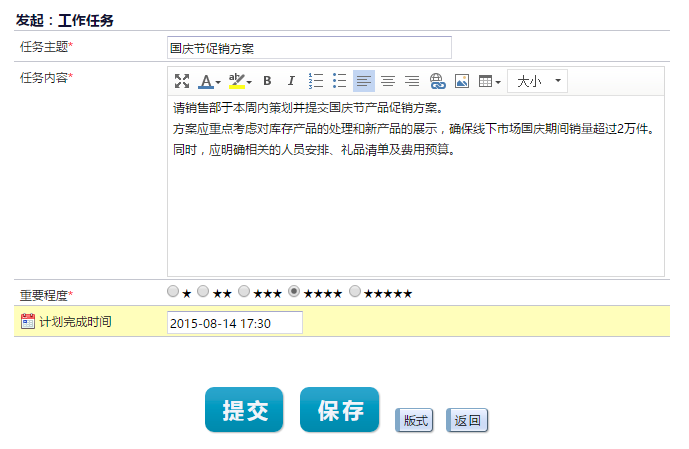Click the 版式 layout button
The image size is (689, 449).
click(414, 420)
